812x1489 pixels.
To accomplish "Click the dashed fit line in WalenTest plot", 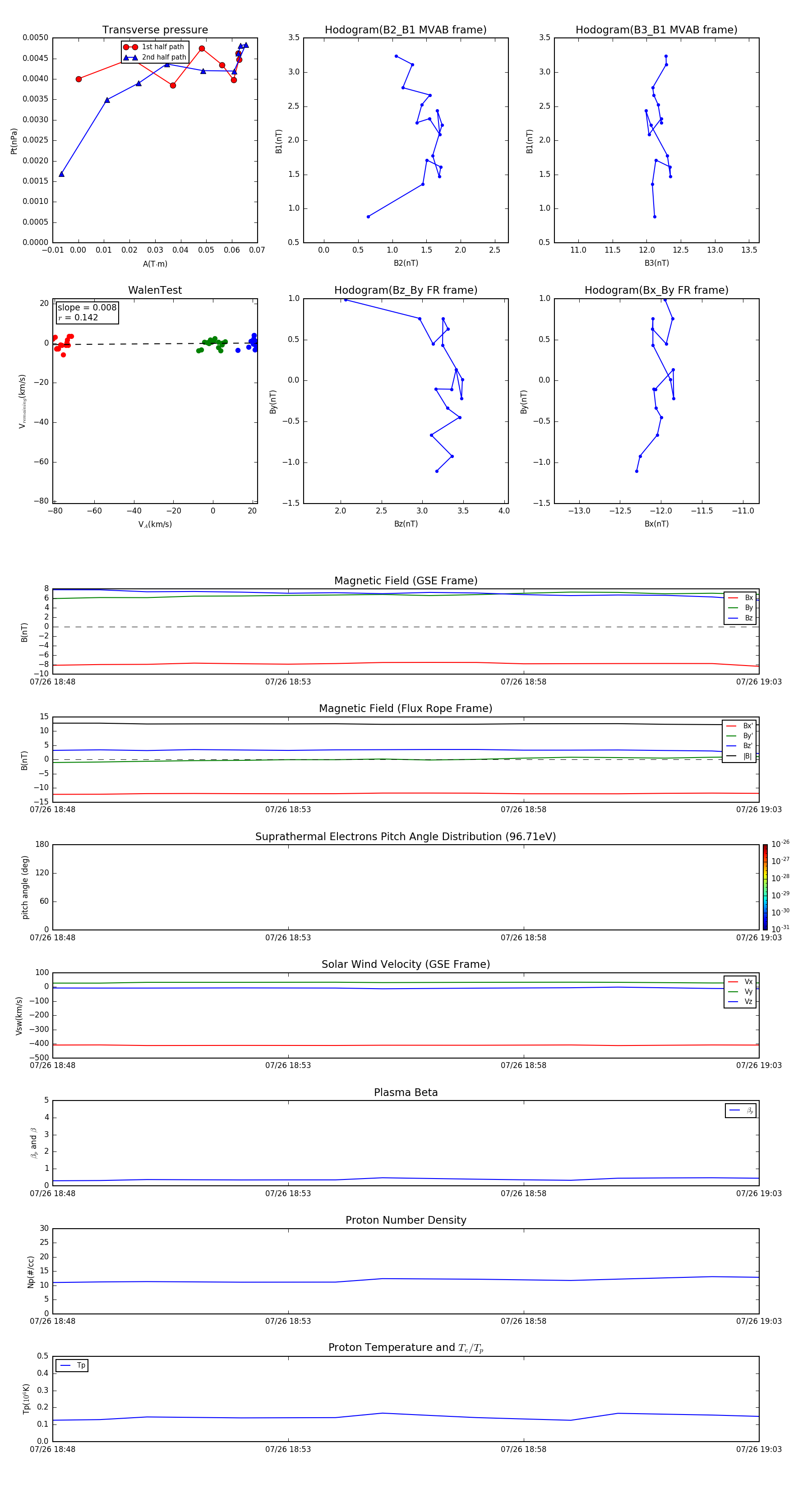I will (x=155, y=343).
